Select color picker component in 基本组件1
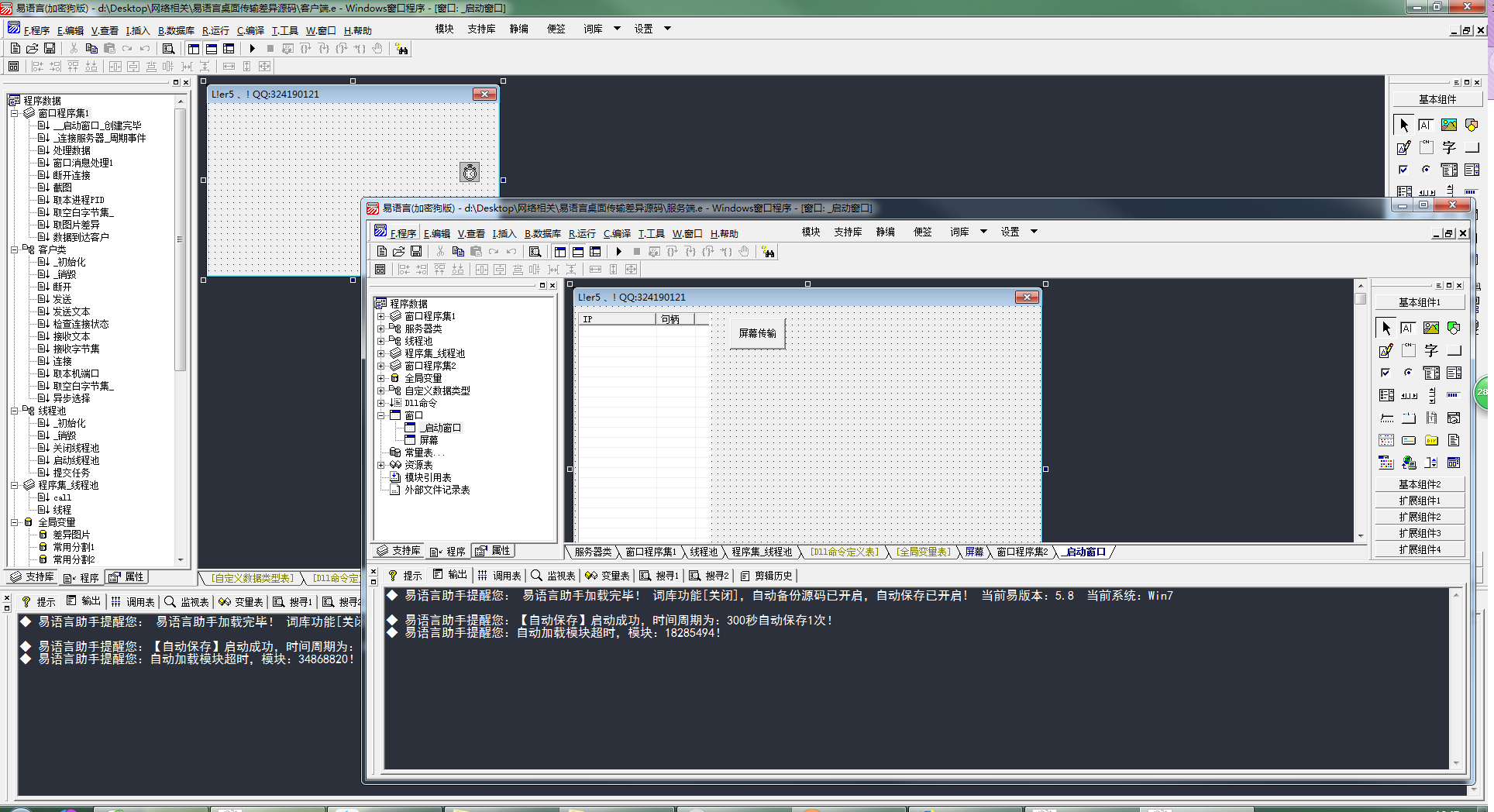The height and width of the screenshot is (812, 1494). pos(1386,463)
